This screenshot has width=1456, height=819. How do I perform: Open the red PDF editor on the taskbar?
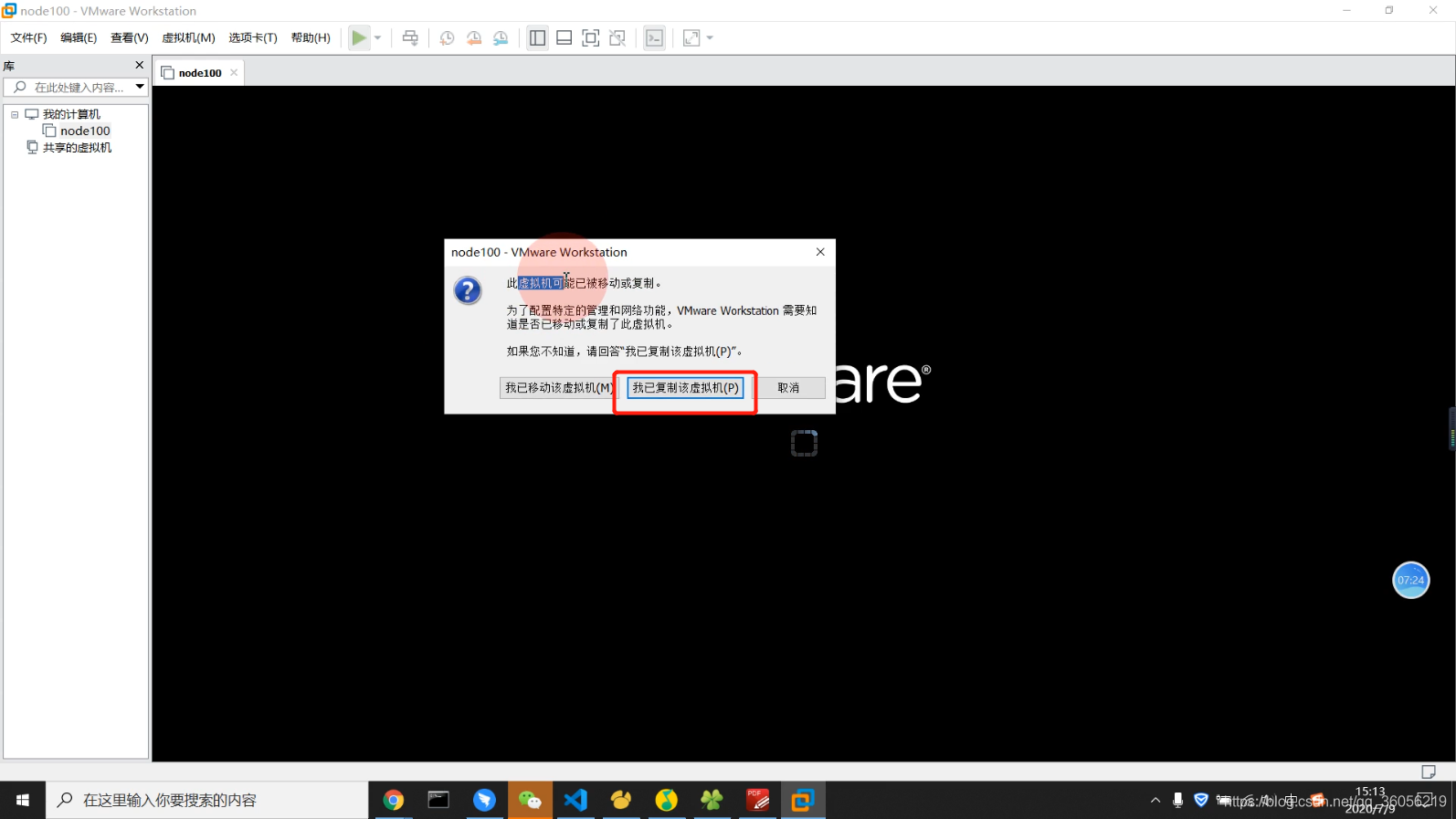coord(757,800)
